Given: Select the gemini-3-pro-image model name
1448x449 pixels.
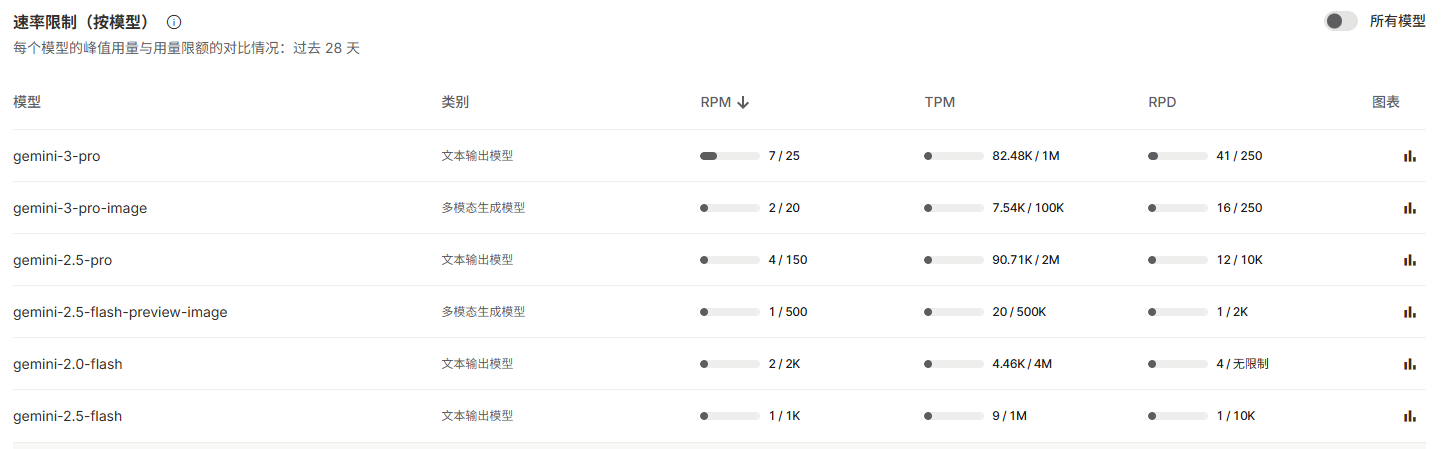Looking at the screenshot, I should 80,208.
